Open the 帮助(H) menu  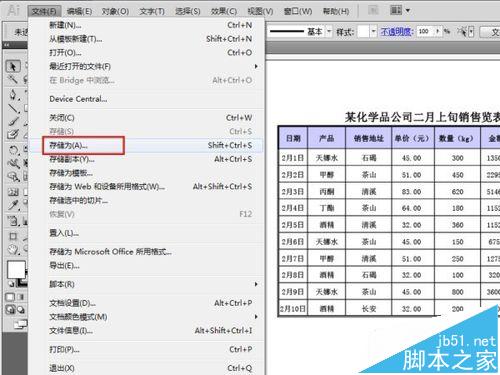click(336, 11)
